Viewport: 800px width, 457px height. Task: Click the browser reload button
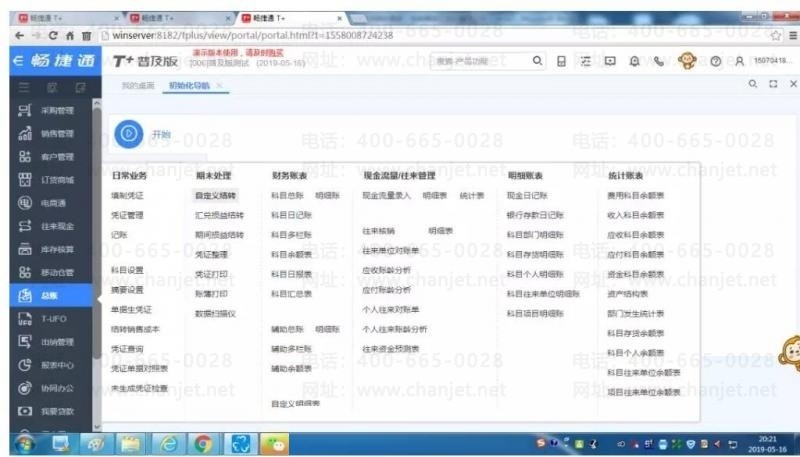coord(53,35)
